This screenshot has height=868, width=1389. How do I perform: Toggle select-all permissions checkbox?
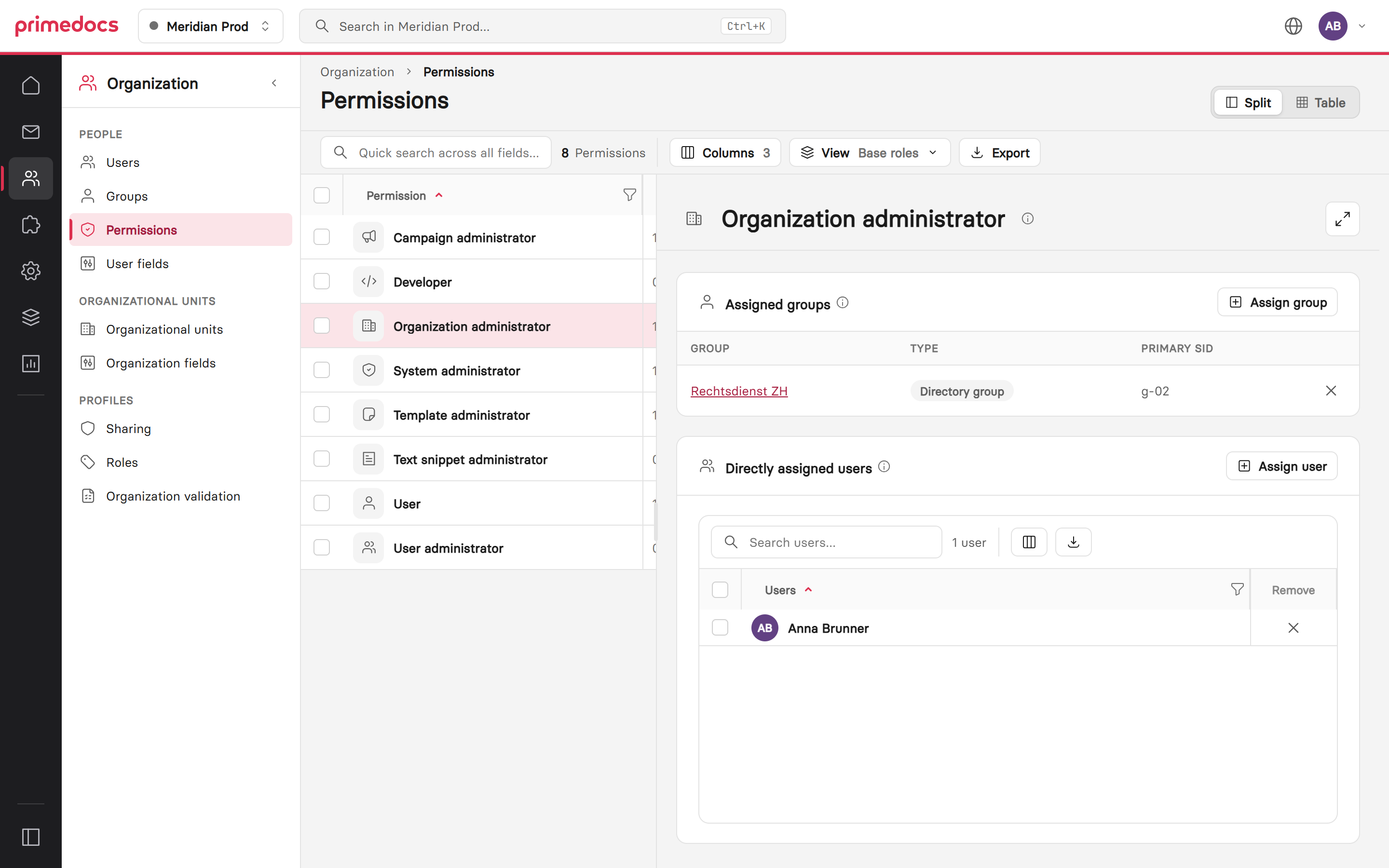[x=321, y=195]
